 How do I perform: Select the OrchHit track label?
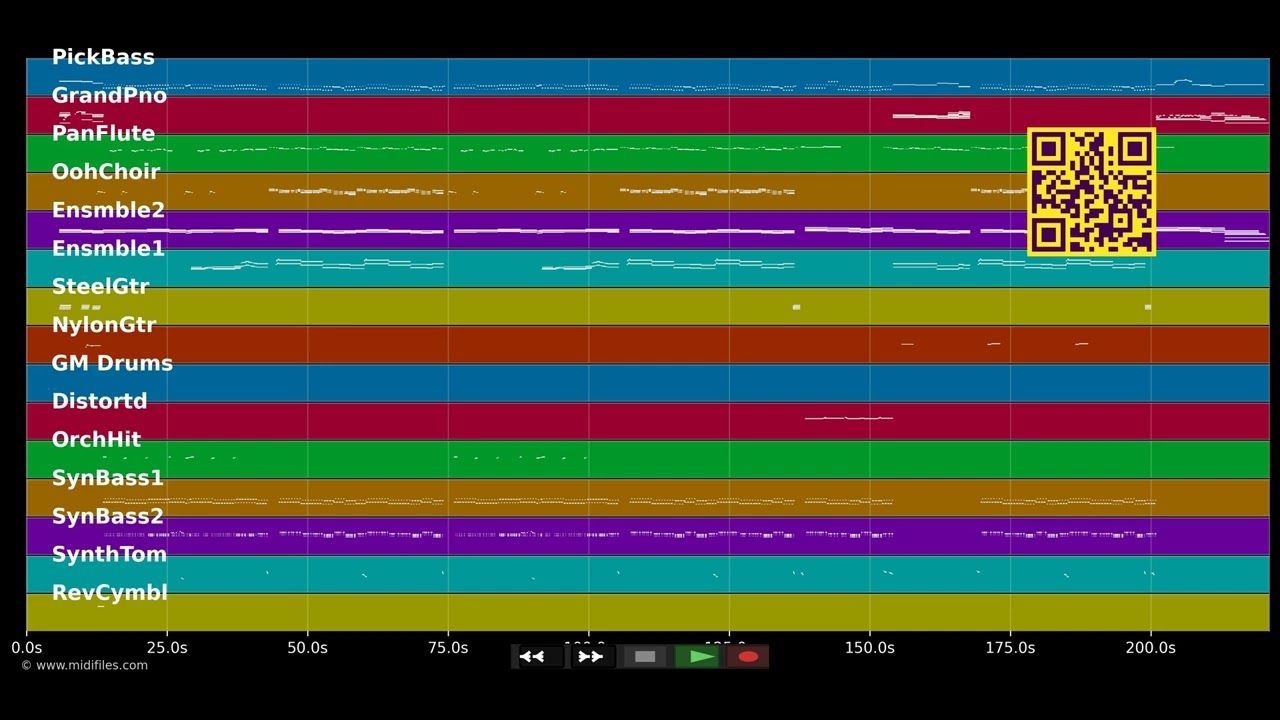click(96, 440)
